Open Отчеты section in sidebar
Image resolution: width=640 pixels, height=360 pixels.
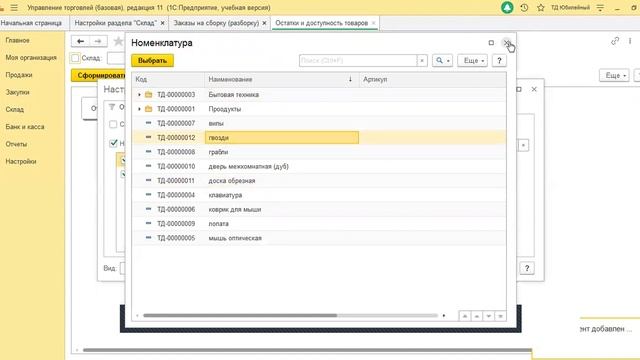click(16, 144)
